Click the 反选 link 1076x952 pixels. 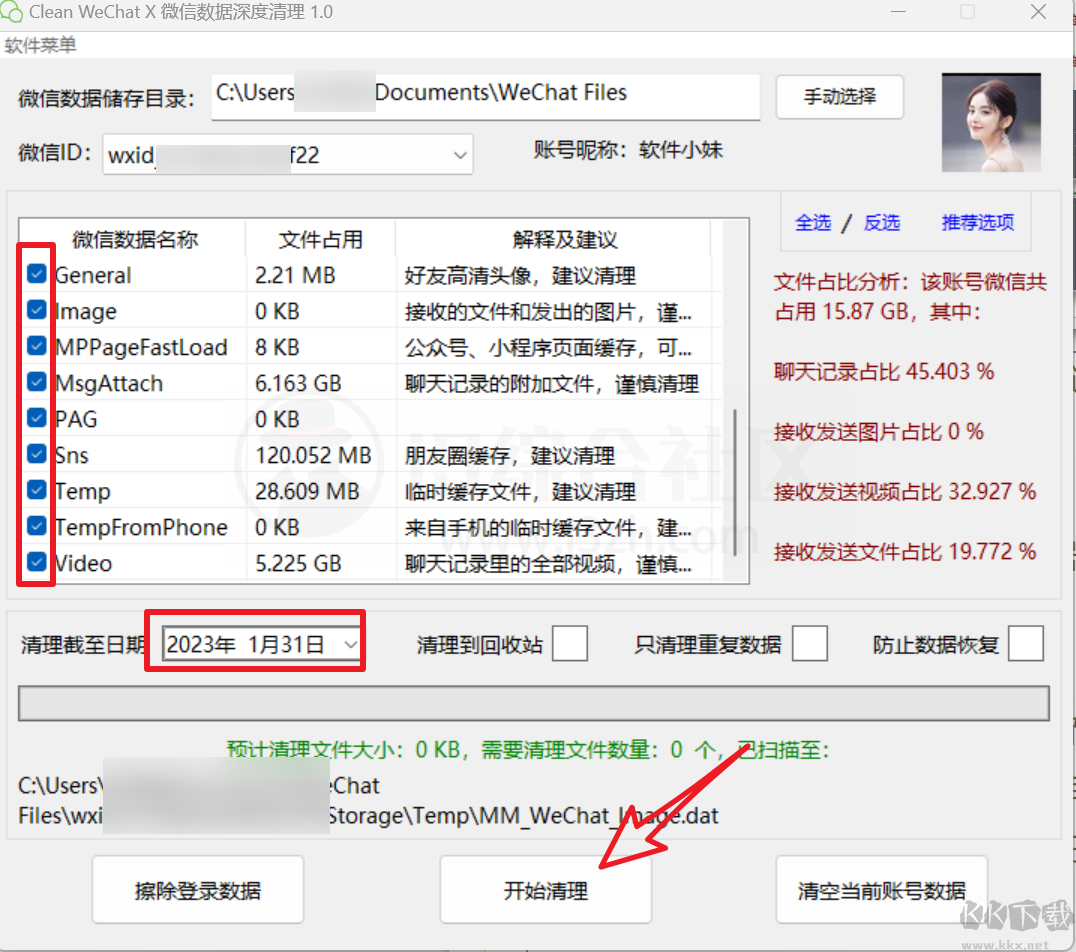[x=881, y=223]
